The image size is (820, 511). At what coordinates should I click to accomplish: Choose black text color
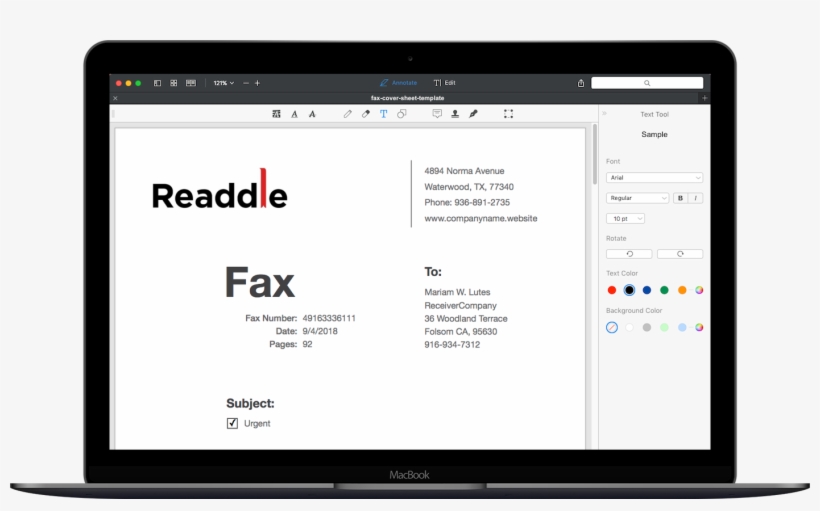[629, 290]
